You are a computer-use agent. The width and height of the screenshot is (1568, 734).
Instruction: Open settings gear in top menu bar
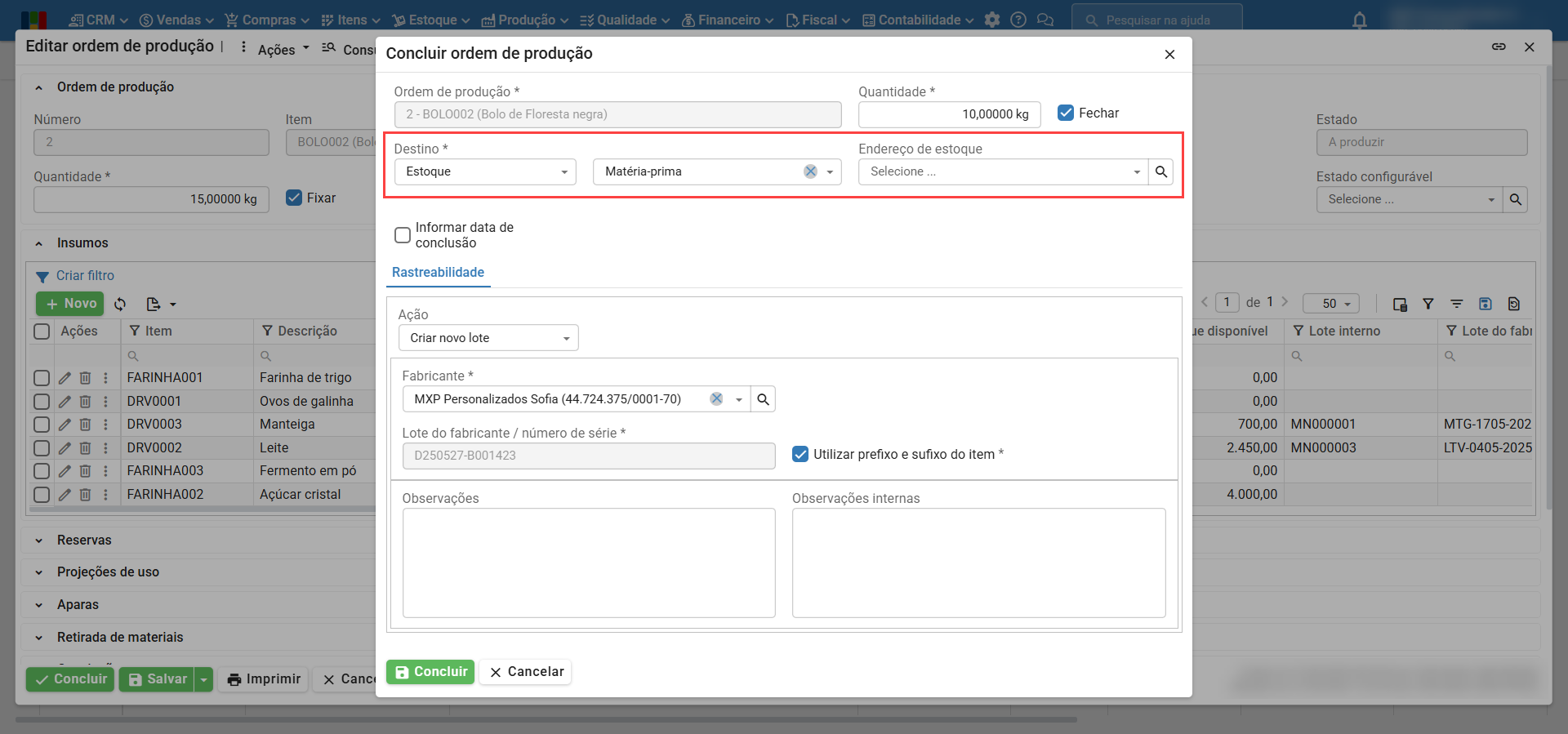coord(992,20)
